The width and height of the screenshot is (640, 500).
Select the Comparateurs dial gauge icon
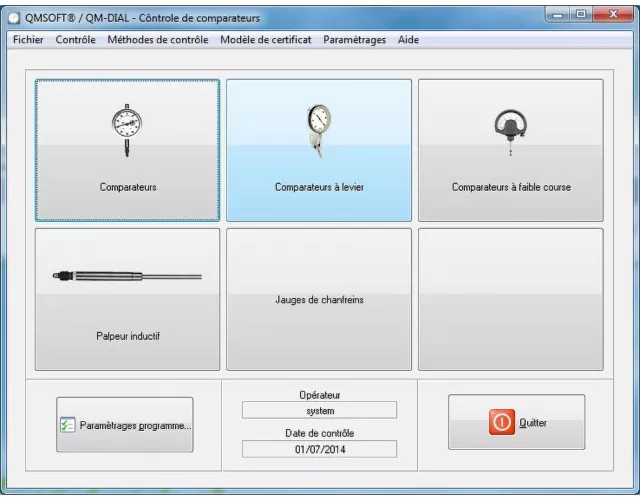127,130
